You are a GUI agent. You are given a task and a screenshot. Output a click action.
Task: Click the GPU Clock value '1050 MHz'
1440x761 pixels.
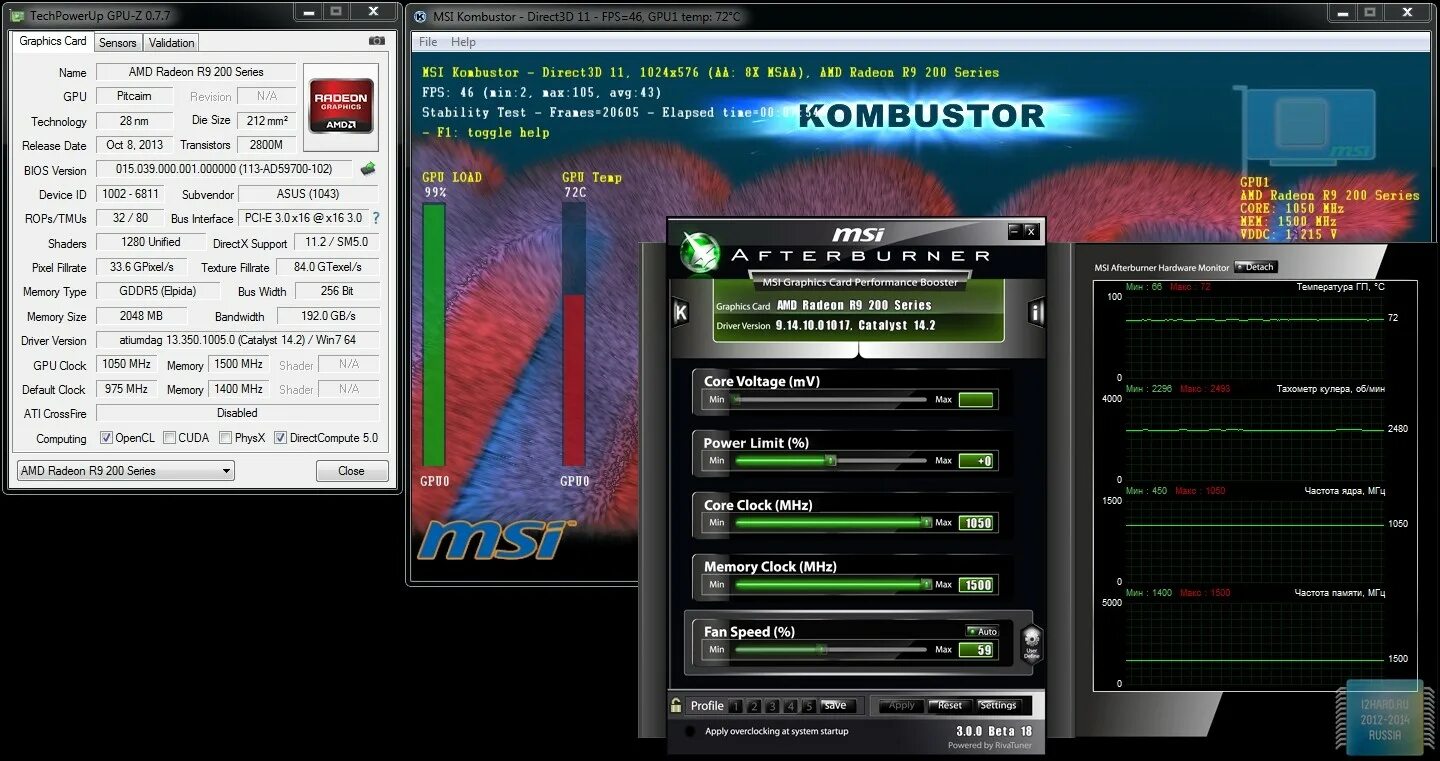[126, 364]
